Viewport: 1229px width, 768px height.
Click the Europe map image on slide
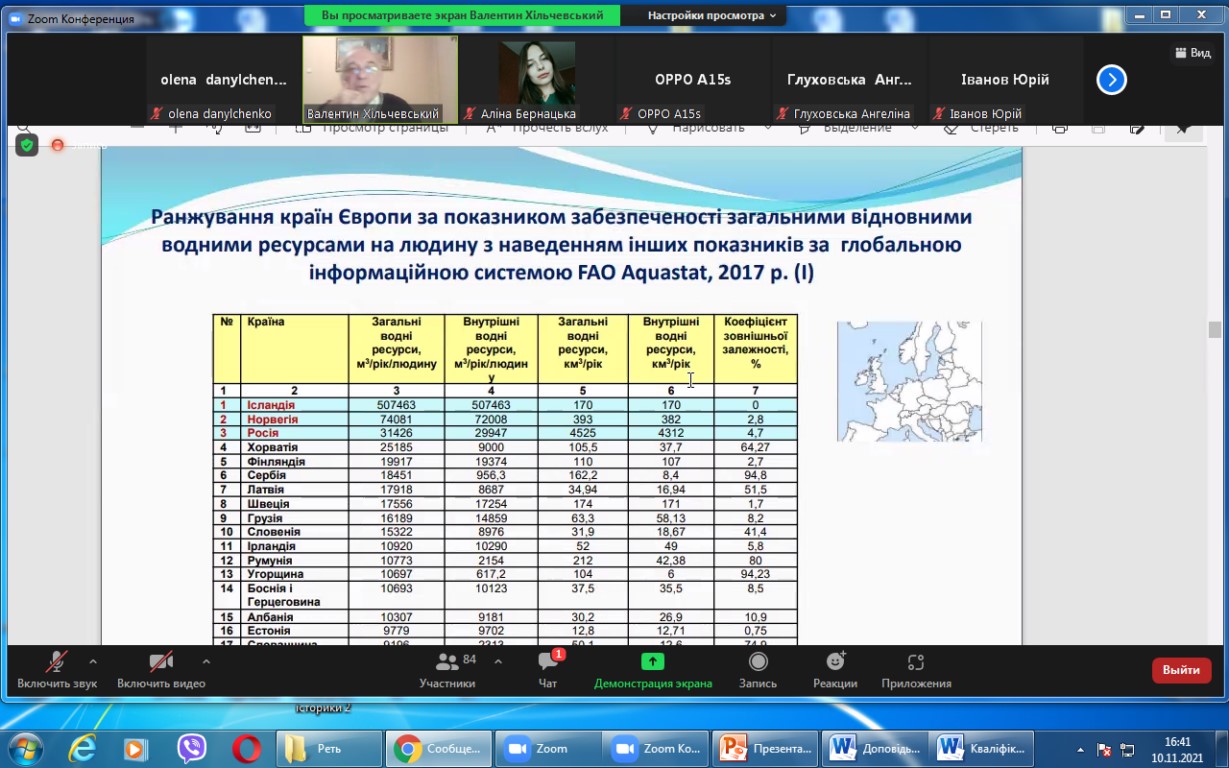point(909,381)
